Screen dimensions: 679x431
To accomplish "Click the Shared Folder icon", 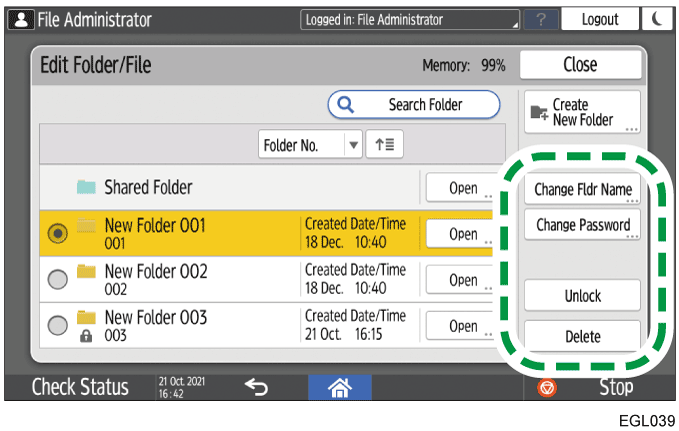I will [x=87, y=188].
